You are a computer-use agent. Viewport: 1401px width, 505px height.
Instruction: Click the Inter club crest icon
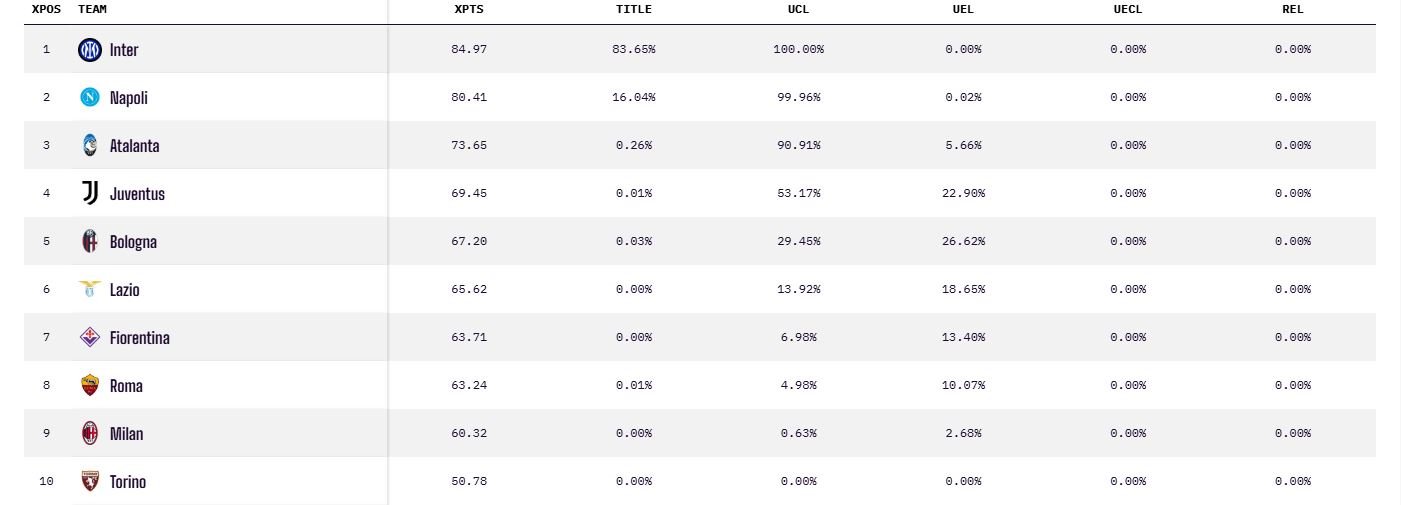90,49
